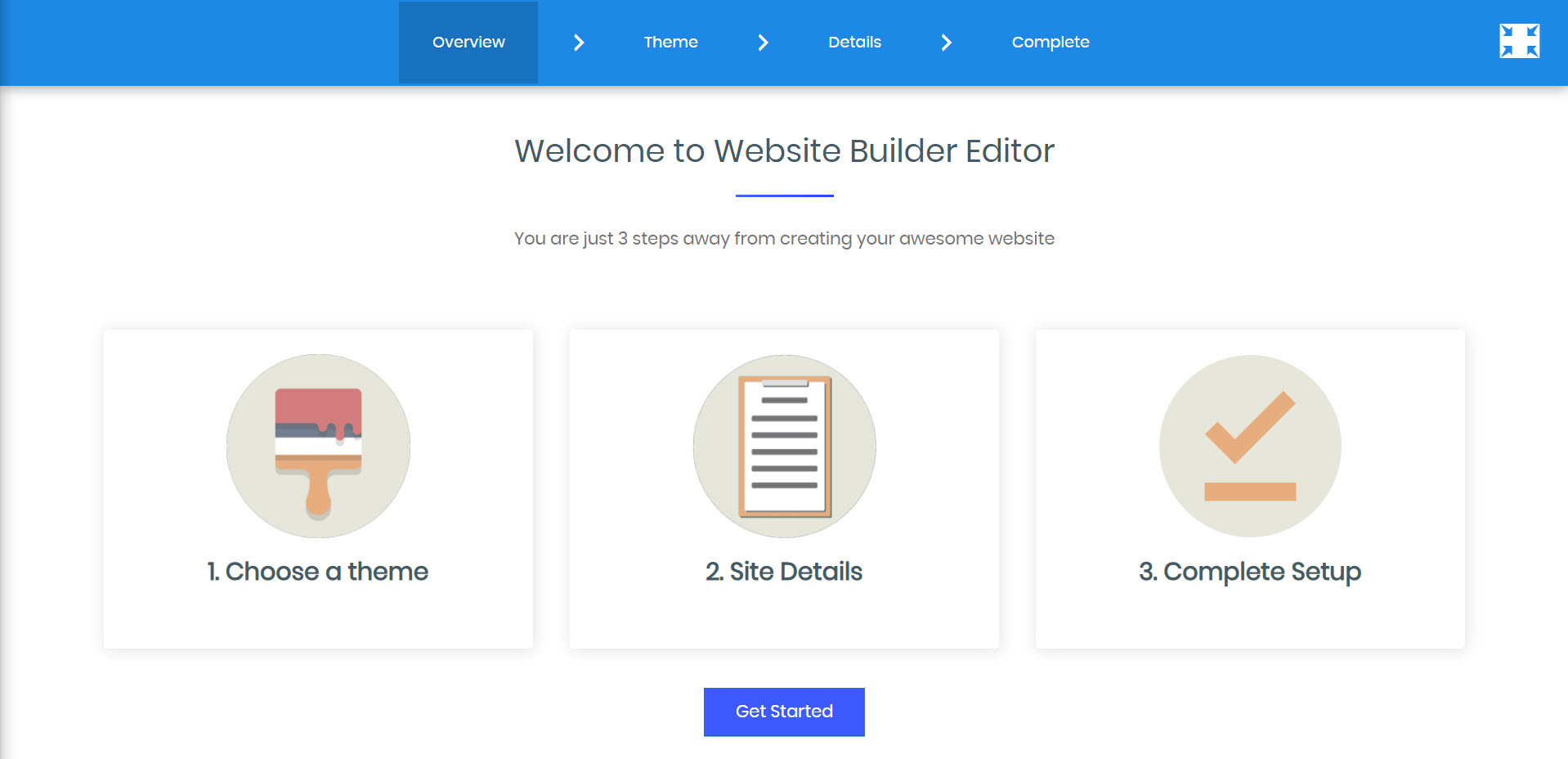This screenshot has height=759, width=1568.
Task: Click the blank space under Site Details label
Action: tap(784, 618)
